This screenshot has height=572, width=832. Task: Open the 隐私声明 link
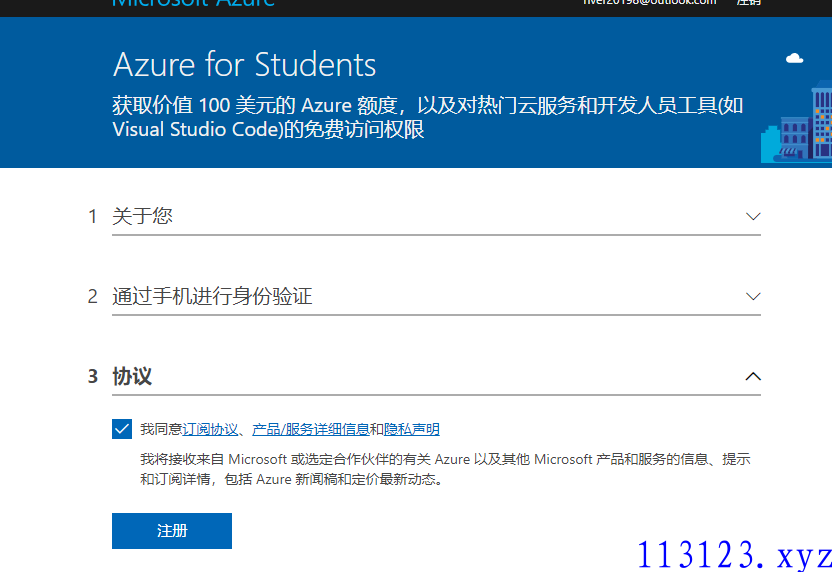click(x=412, y=429)
